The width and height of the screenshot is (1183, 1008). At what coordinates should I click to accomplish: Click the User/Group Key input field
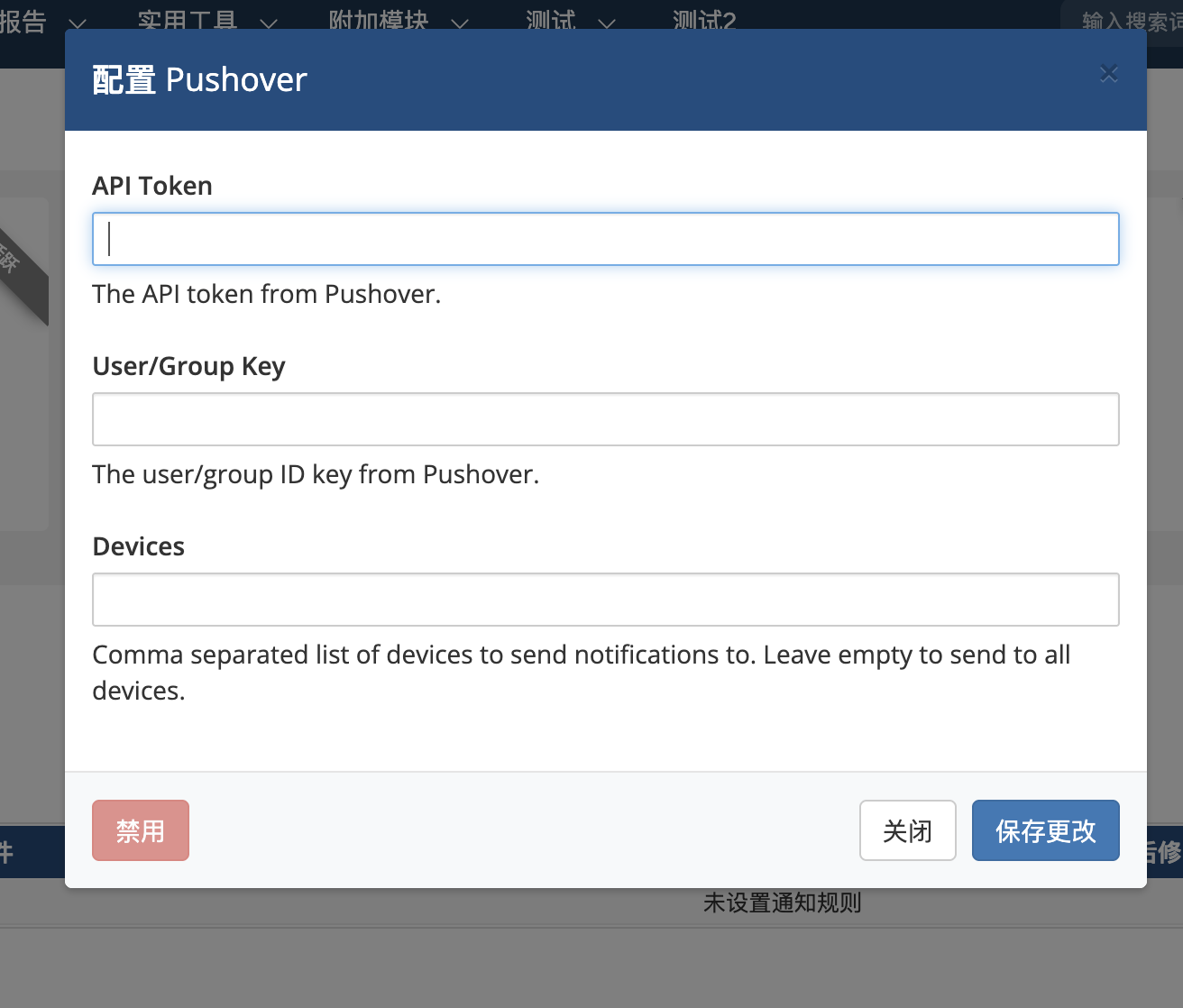pyautogui.click(x=605, y=419)
